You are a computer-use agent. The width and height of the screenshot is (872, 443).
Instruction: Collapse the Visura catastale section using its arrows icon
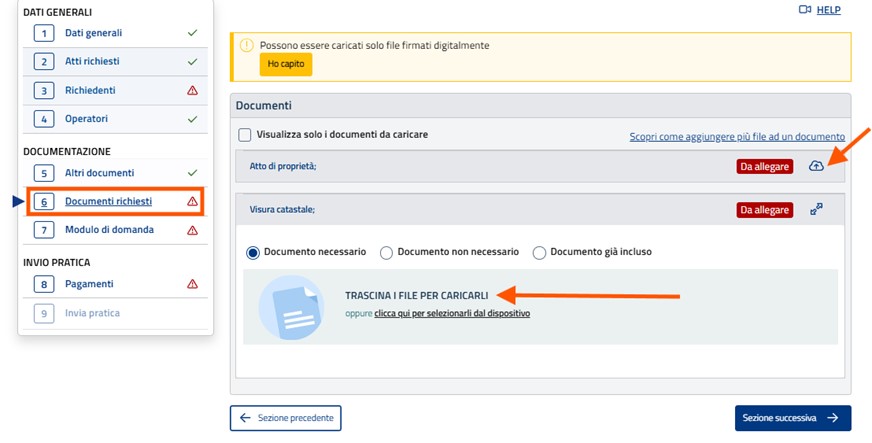pyautogui.click(x=816, y=209)
